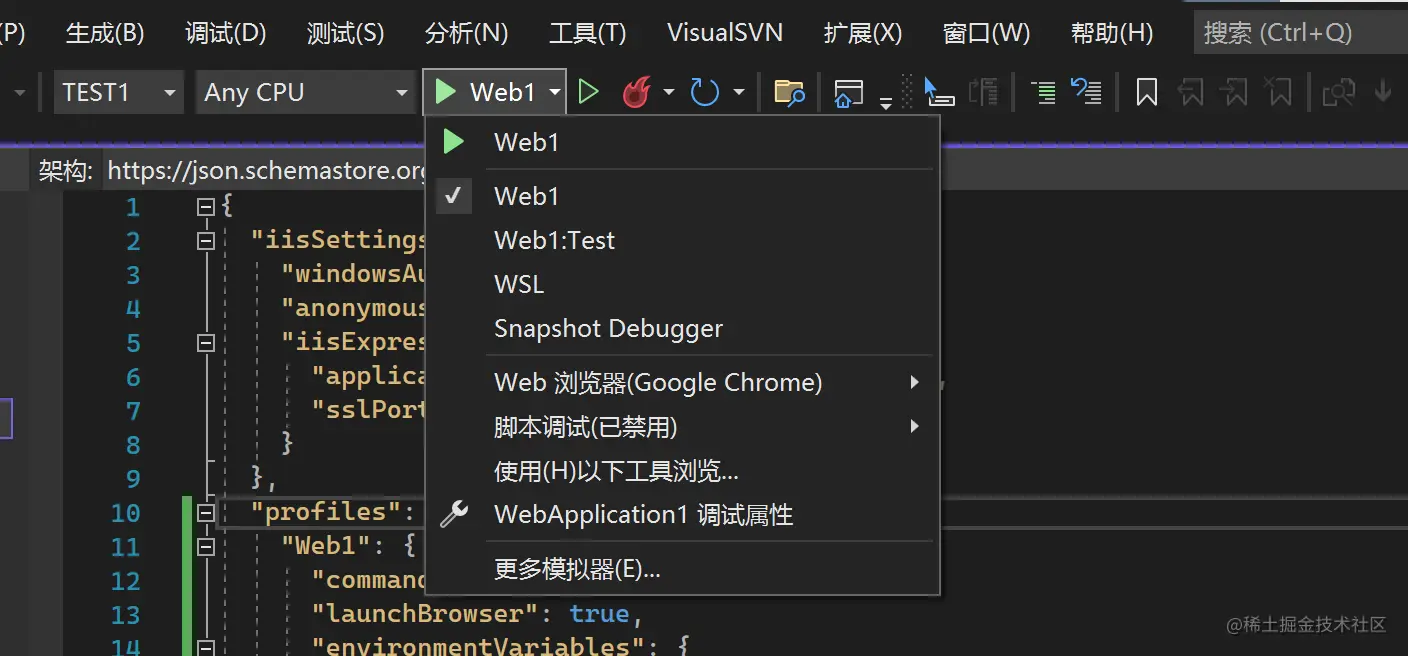Click the browser window home icon
Viewport: 1408px width, 656px height.
(848, 93)
